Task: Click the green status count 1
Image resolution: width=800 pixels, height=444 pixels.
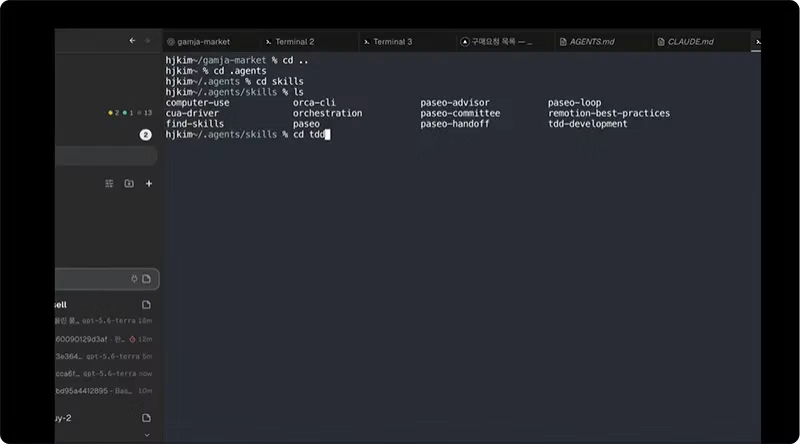Action: 128,113
